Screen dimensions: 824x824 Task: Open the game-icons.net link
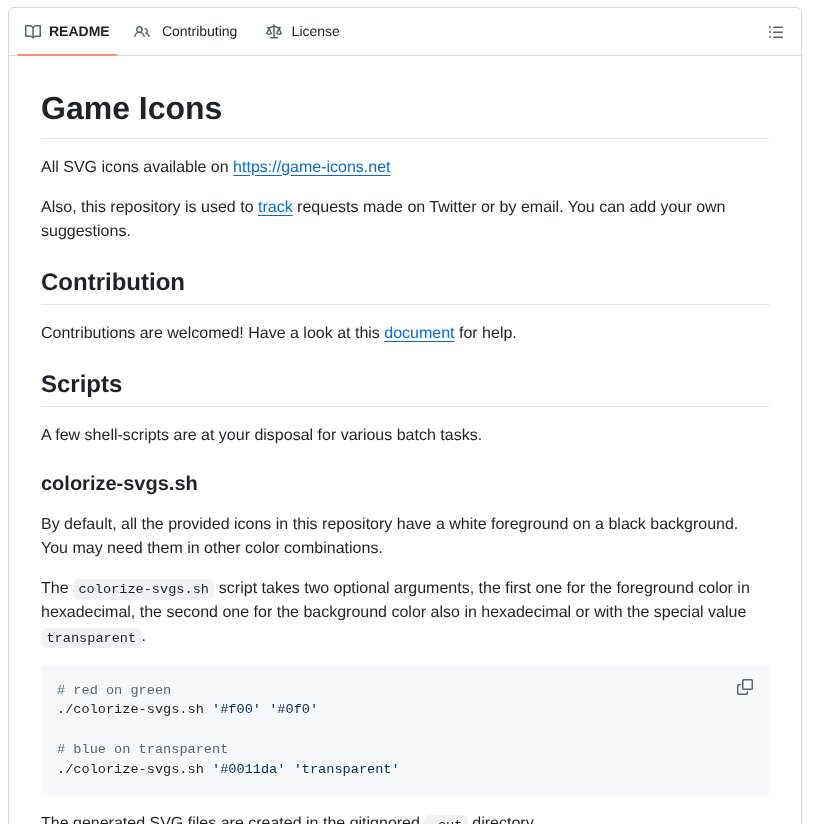point(311,167)
